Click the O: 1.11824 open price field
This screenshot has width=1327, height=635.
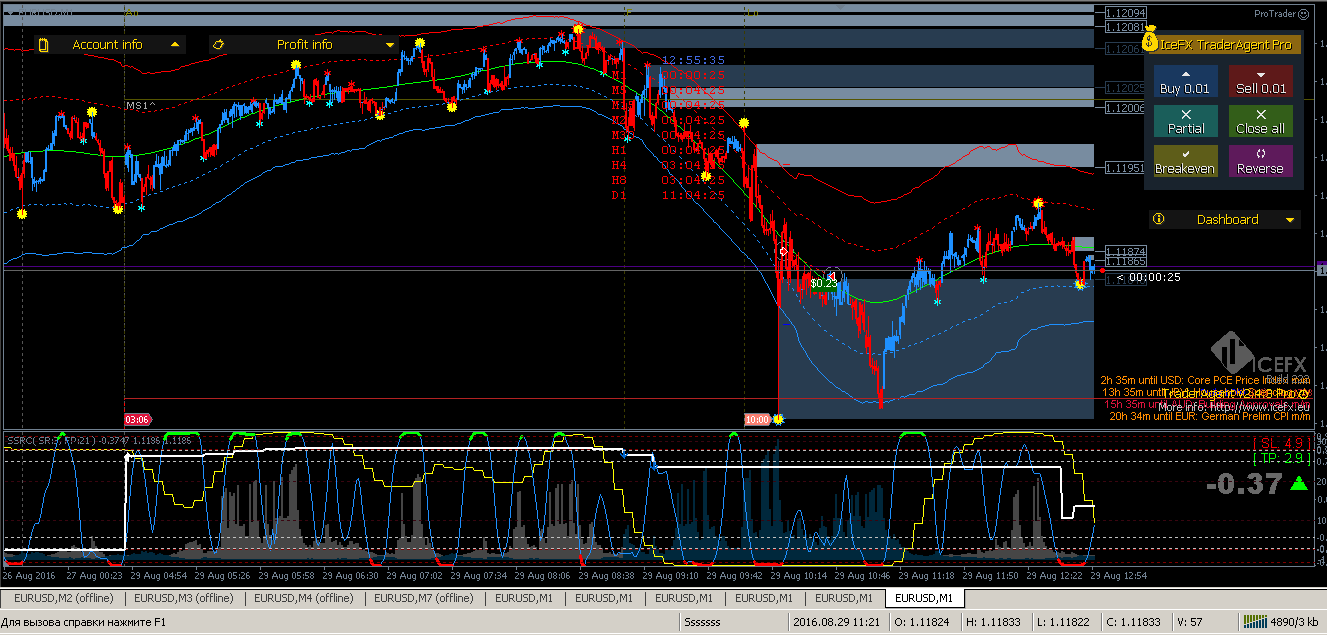(923, 621)
